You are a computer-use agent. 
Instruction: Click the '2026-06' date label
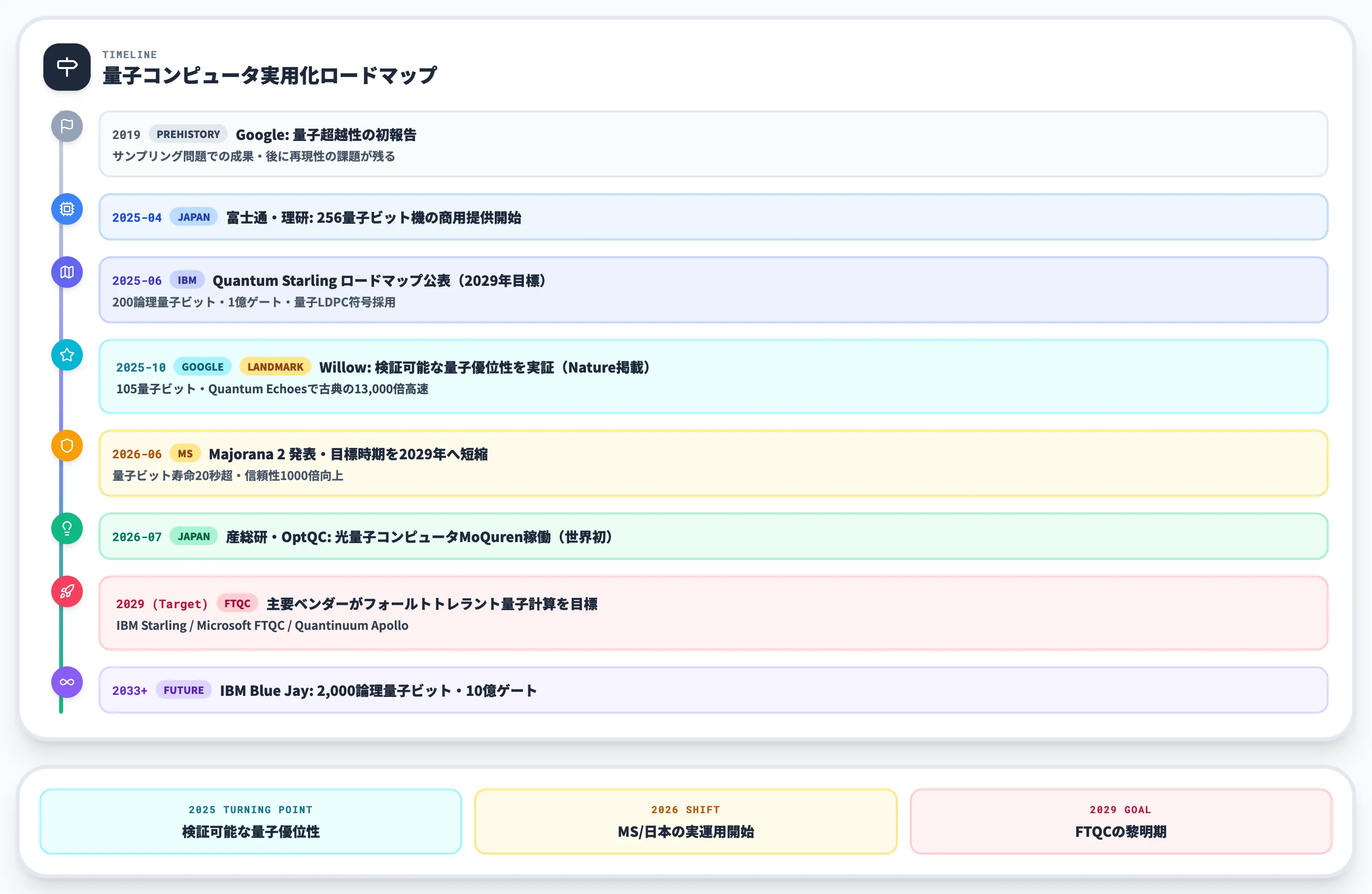(137, 454)
